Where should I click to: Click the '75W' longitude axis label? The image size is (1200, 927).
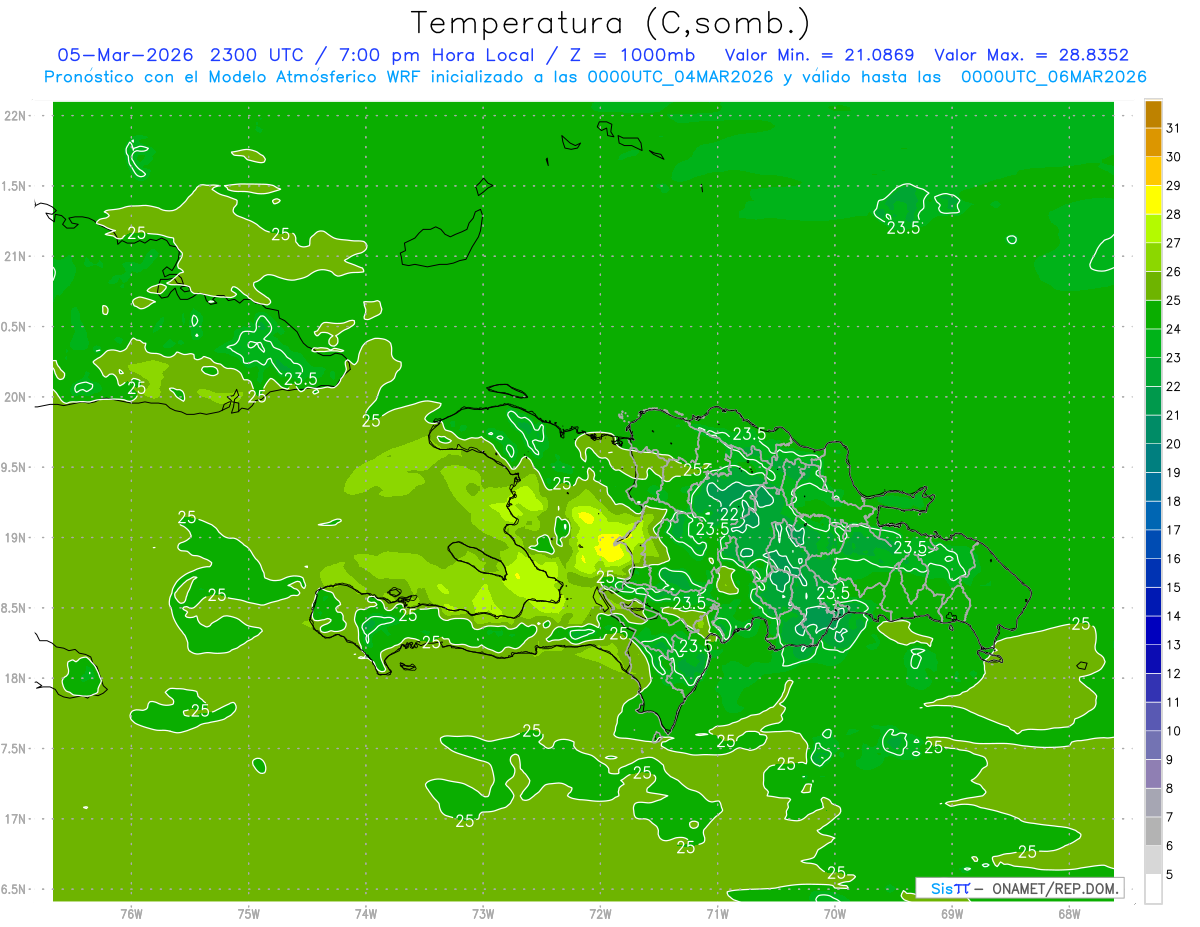(248, 913)
